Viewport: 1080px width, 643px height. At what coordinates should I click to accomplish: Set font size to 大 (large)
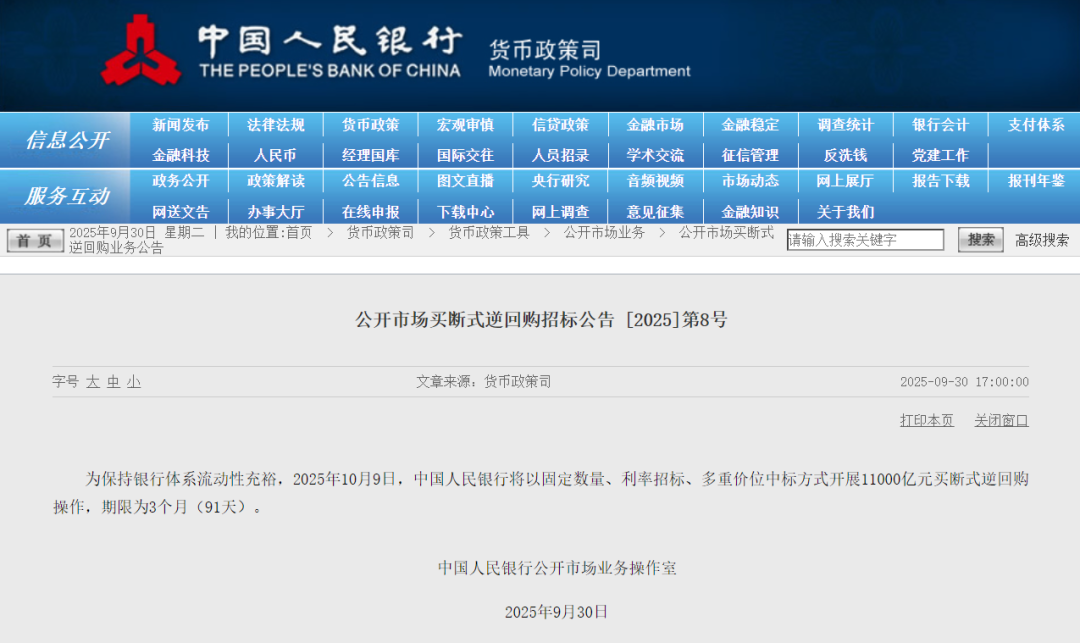(93, 382)
